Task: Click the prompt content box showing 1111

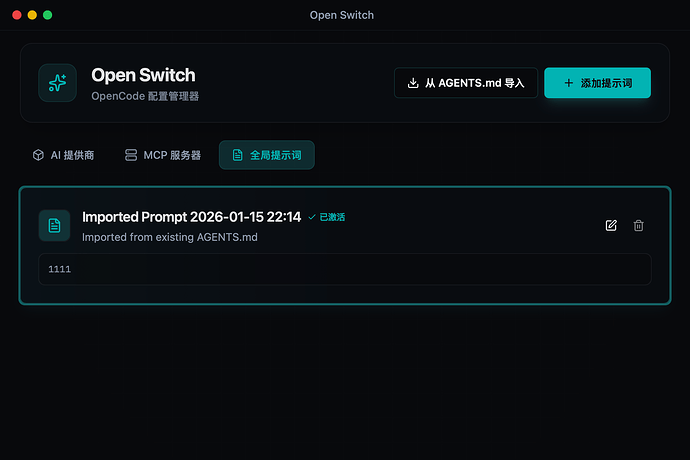Action: [x=345, y=269]
